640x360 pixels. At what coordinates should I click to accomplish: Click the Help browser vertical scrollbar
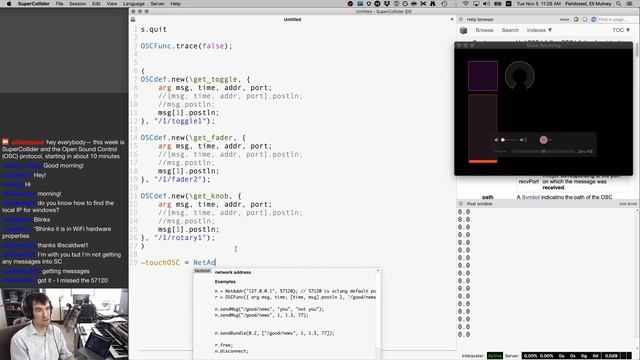pos(637,49)
